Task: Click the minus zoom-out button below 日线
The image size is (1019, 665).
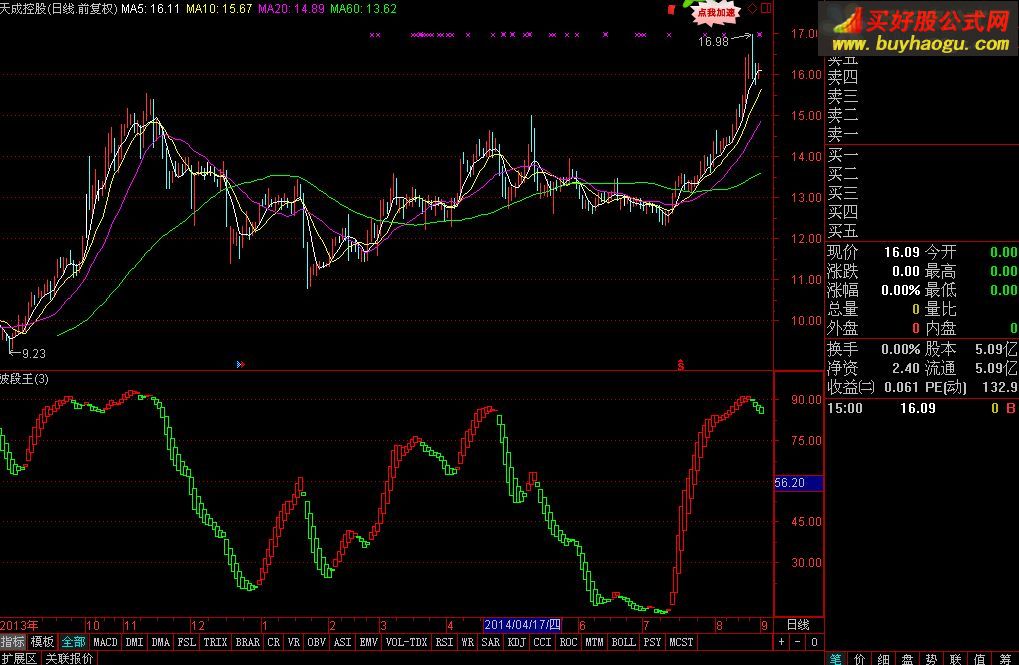Action: pos(798,642)
